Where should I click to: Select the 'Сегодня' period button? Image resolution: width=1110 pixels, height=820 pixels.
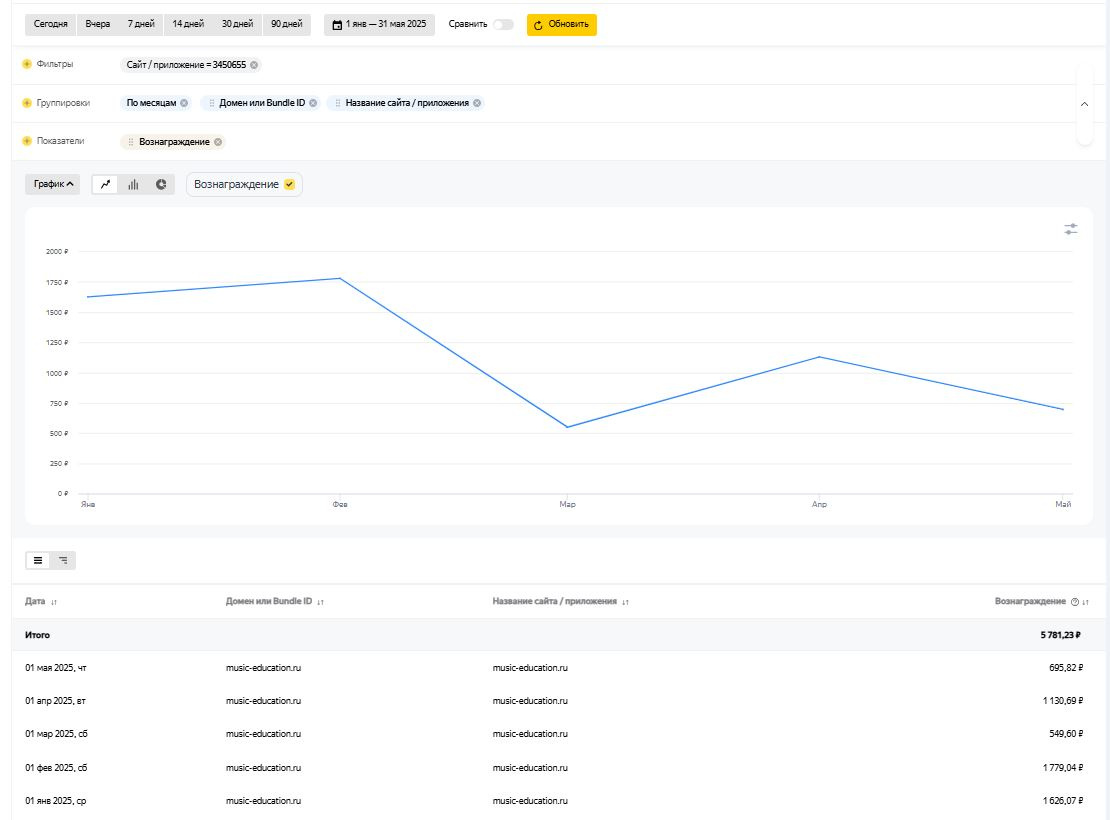(51, 24)
